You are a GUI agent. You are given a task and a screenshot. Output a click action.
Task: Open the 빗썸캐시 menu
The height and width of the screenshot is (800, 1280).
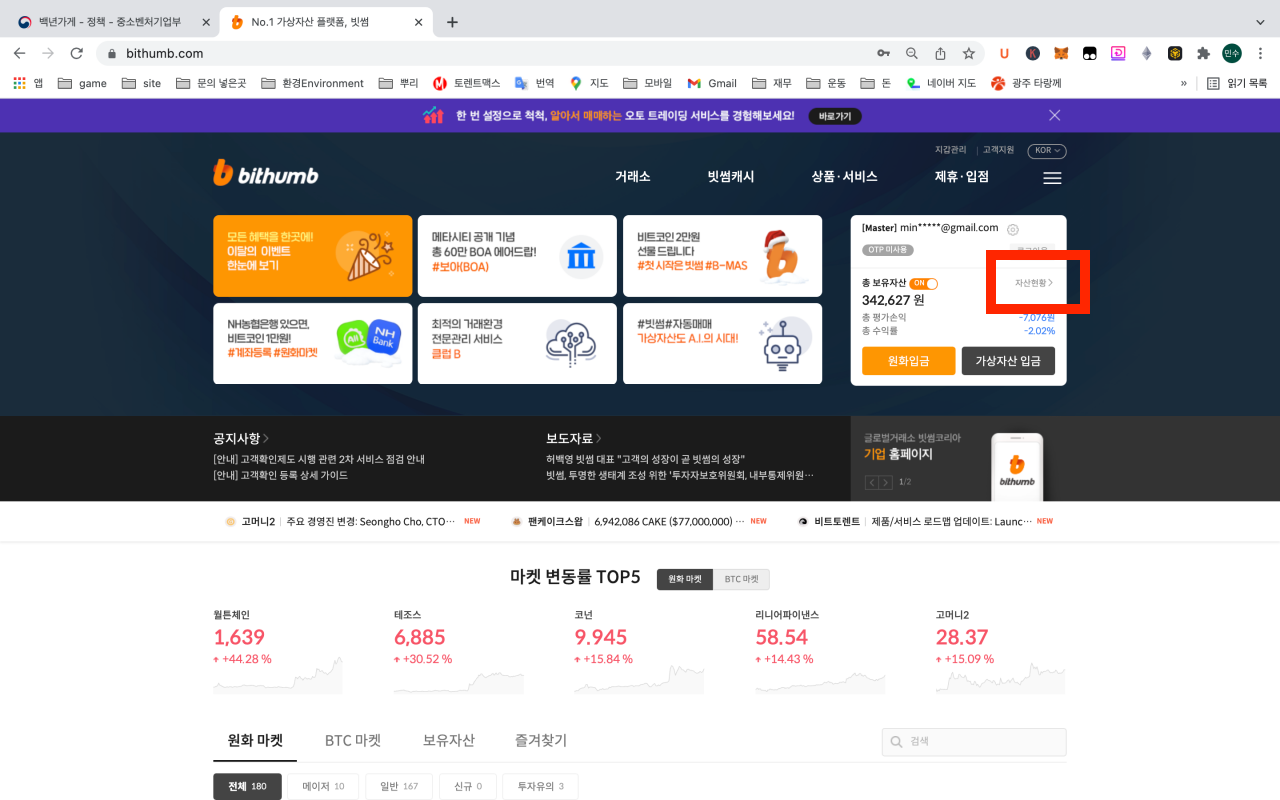[731, 177]
